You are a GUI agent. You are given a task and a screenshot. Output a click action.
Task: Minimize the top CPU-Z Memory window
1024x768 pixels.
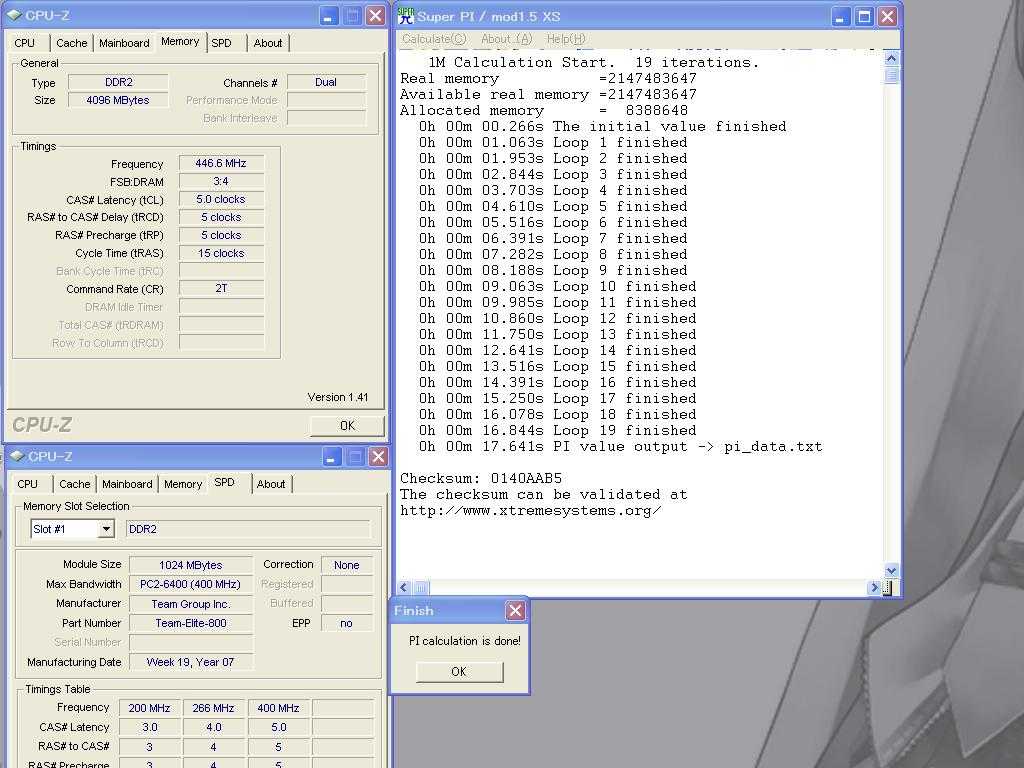click(328, 16)
